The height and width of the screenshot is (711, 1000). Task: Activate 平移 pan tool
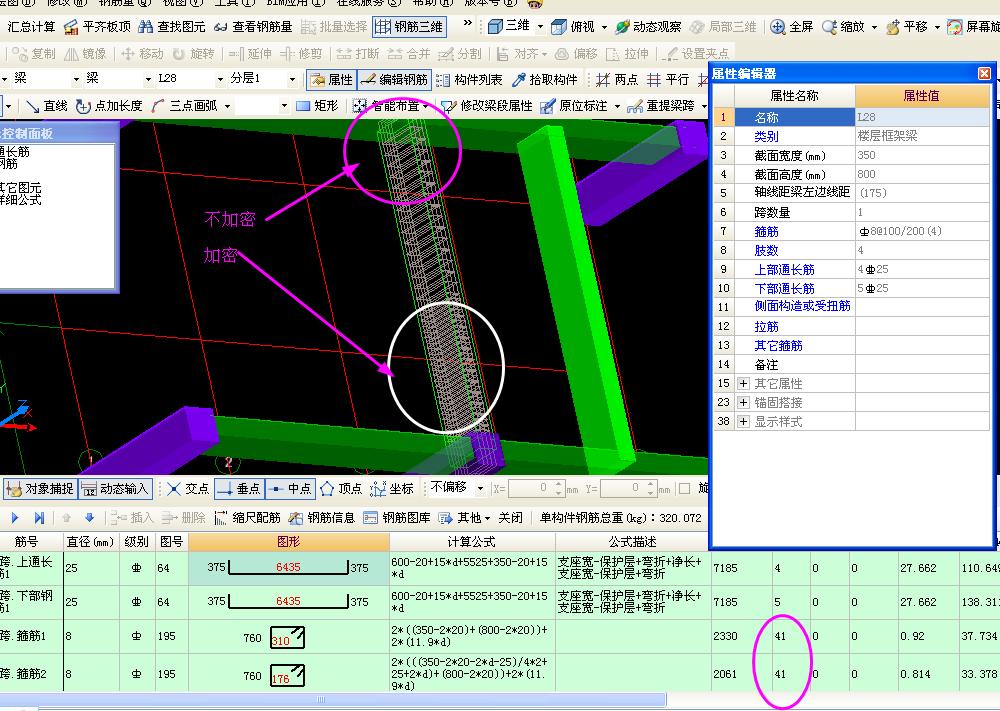point(906,27)
